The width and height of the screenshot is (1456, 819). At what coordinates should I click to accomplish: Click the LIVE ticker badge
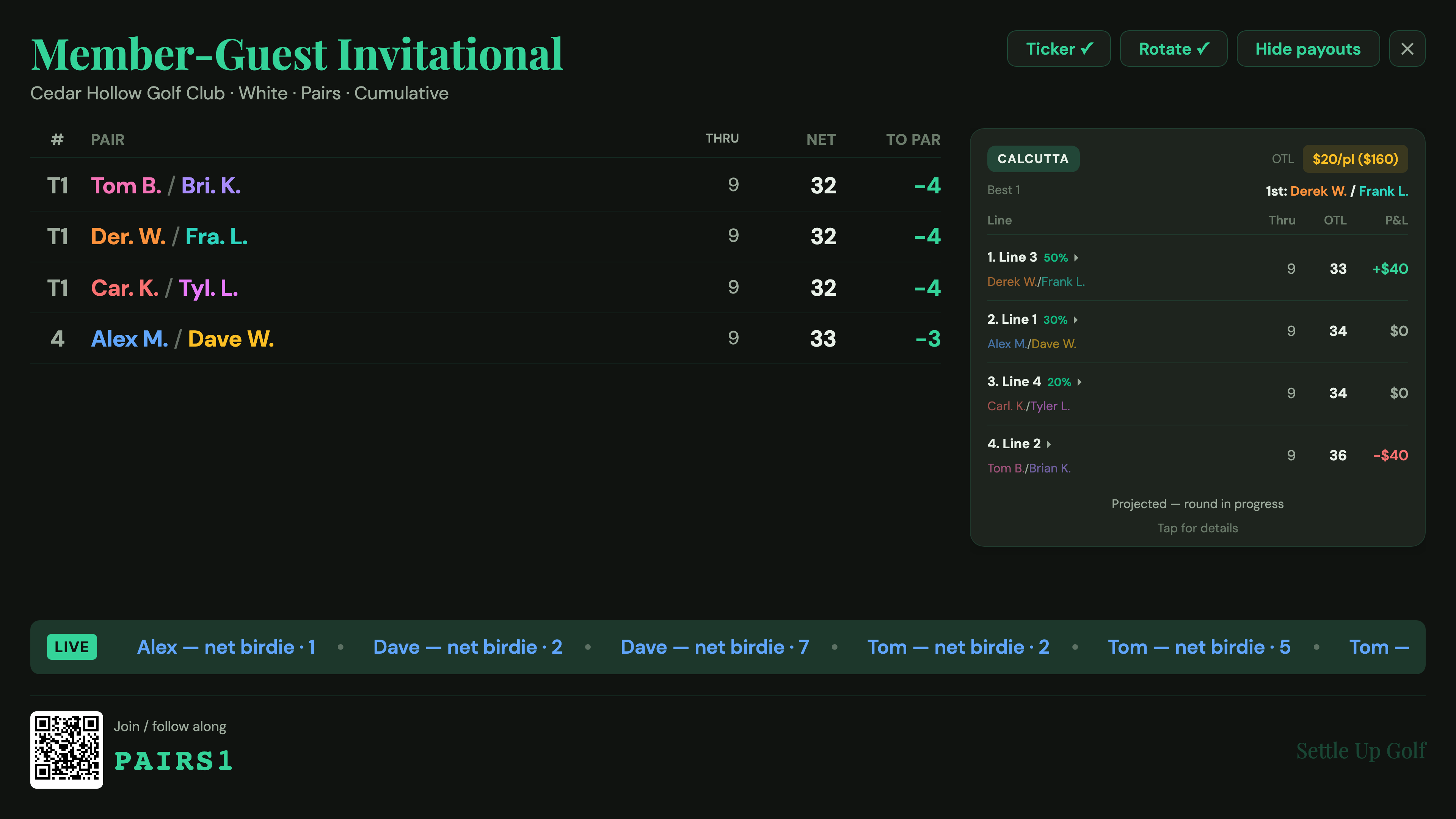72,646
